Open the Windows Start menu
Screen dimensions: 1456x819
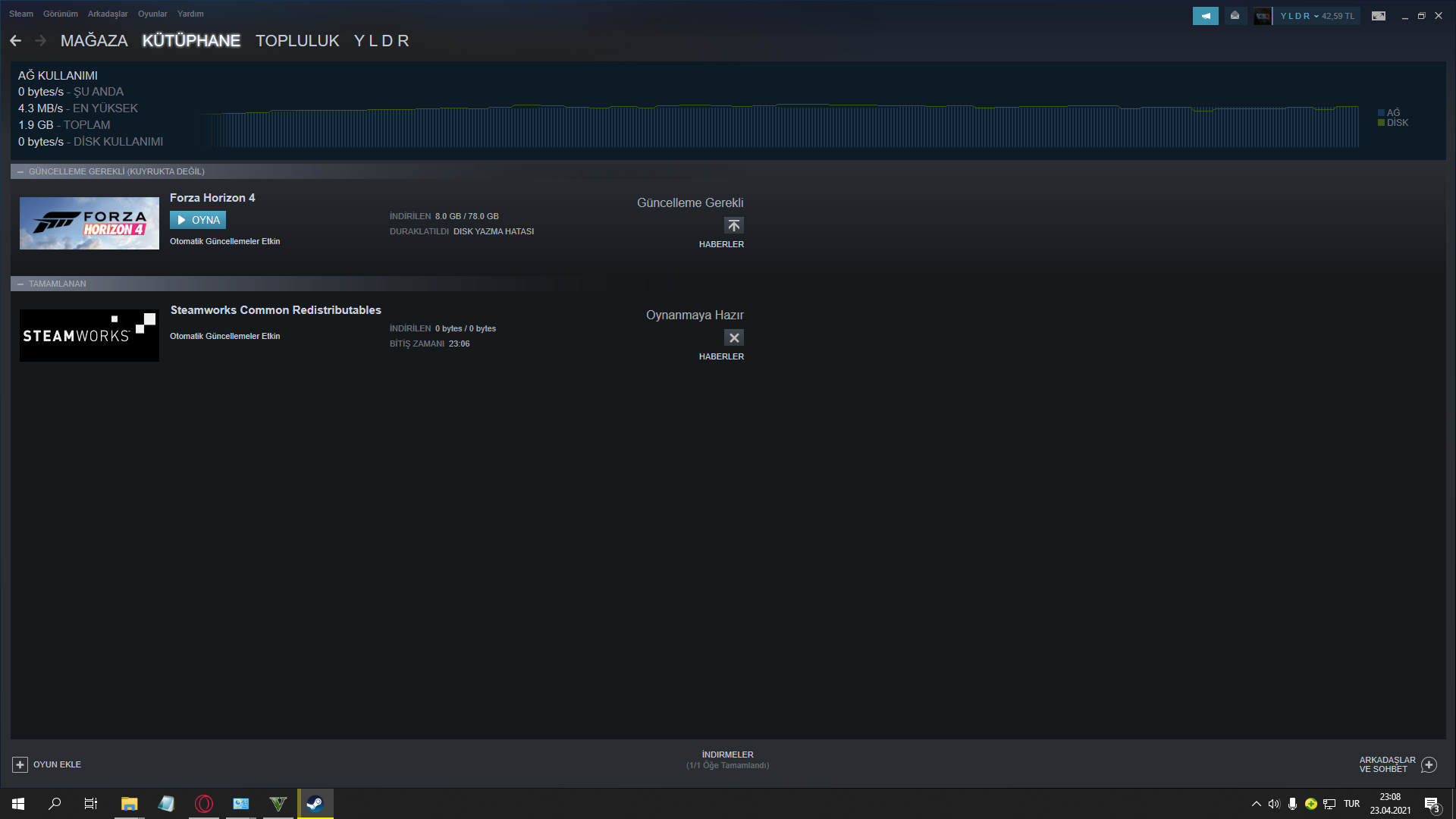(18, 804)
